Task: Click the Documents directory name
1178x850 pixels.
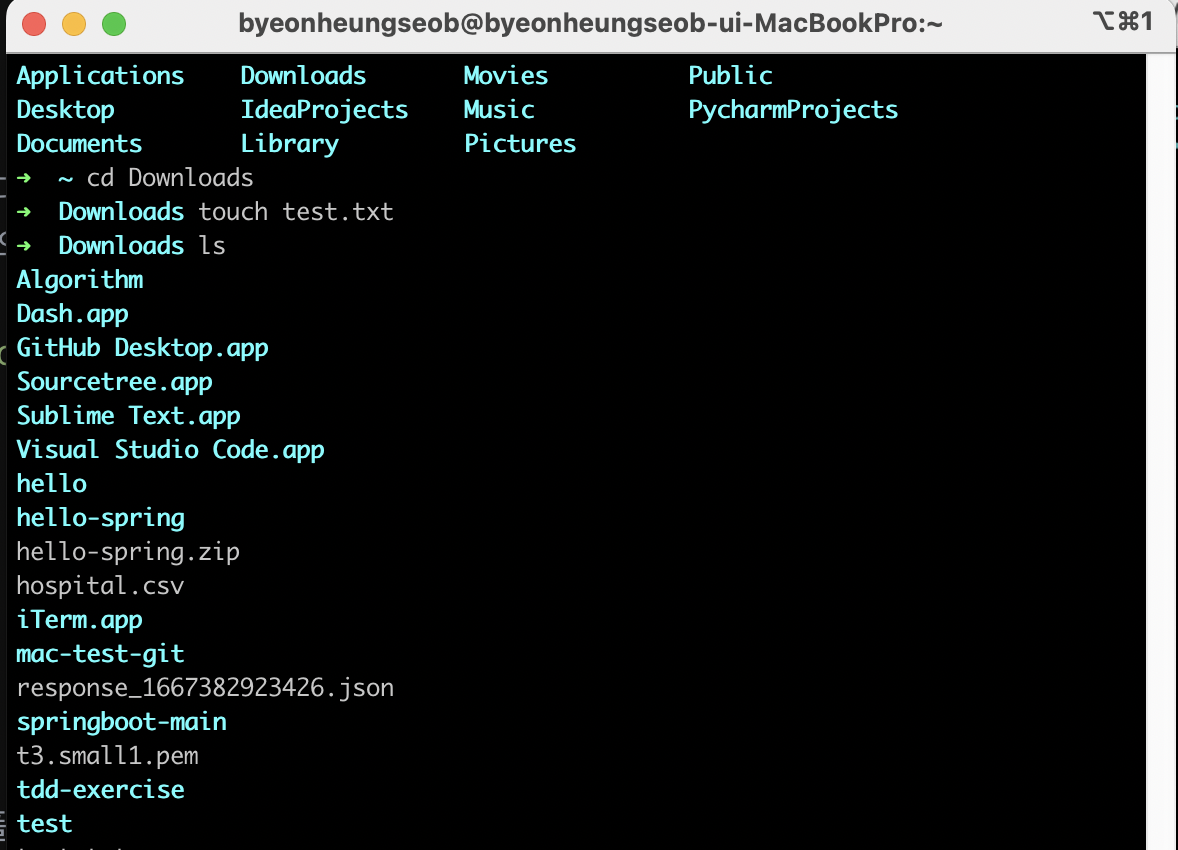Action: click(79, 144)
